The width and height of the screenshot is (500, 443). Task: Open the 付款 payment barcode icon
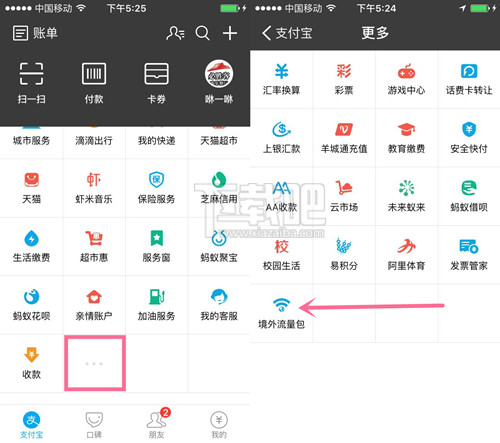pos(94,74)
